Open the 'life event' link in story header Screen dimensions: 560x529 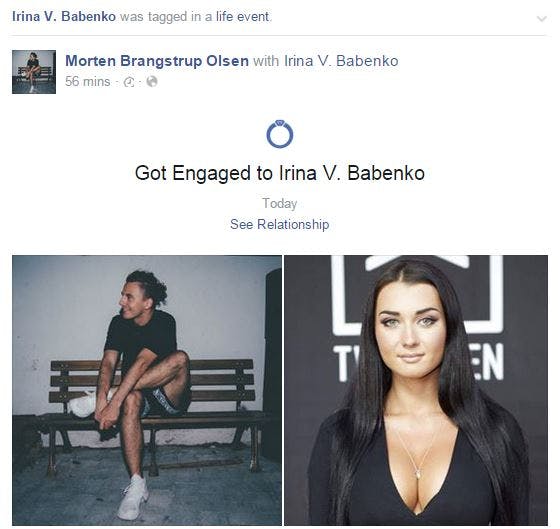pos(242,16)
